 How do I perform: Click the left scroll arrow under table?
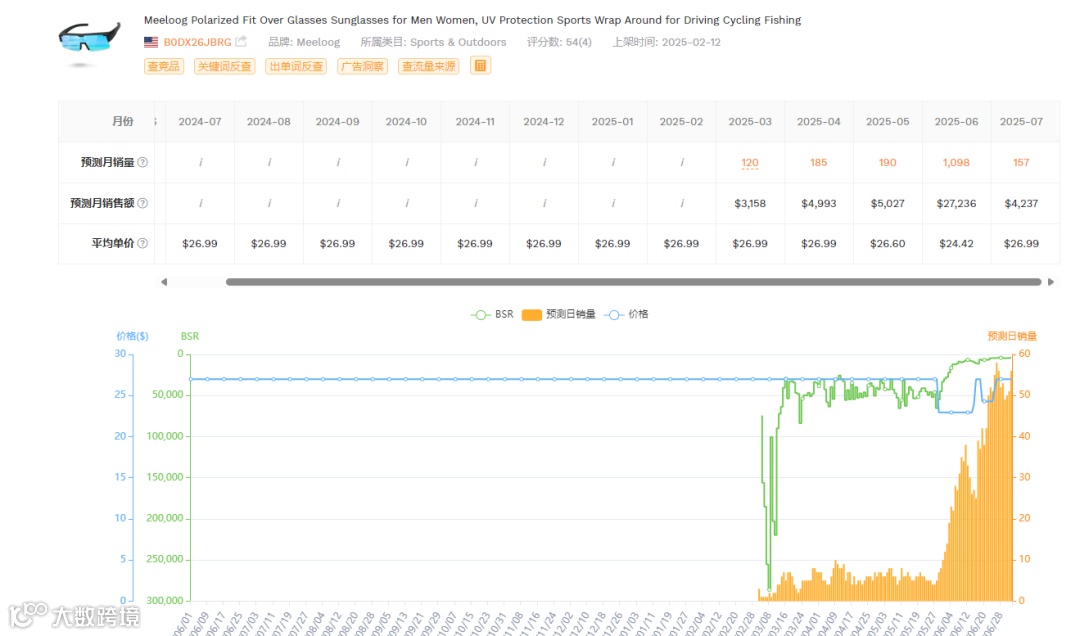[164, 282]
